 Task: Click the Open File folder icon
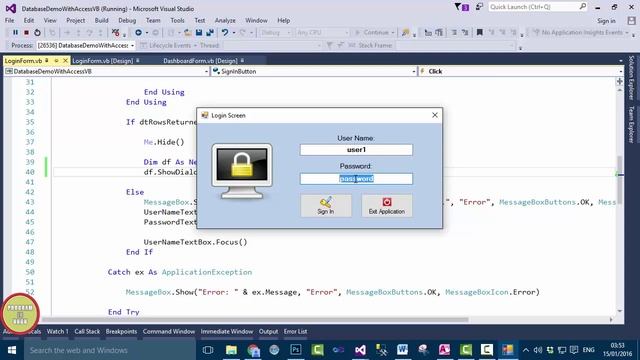tap(187, 33)
